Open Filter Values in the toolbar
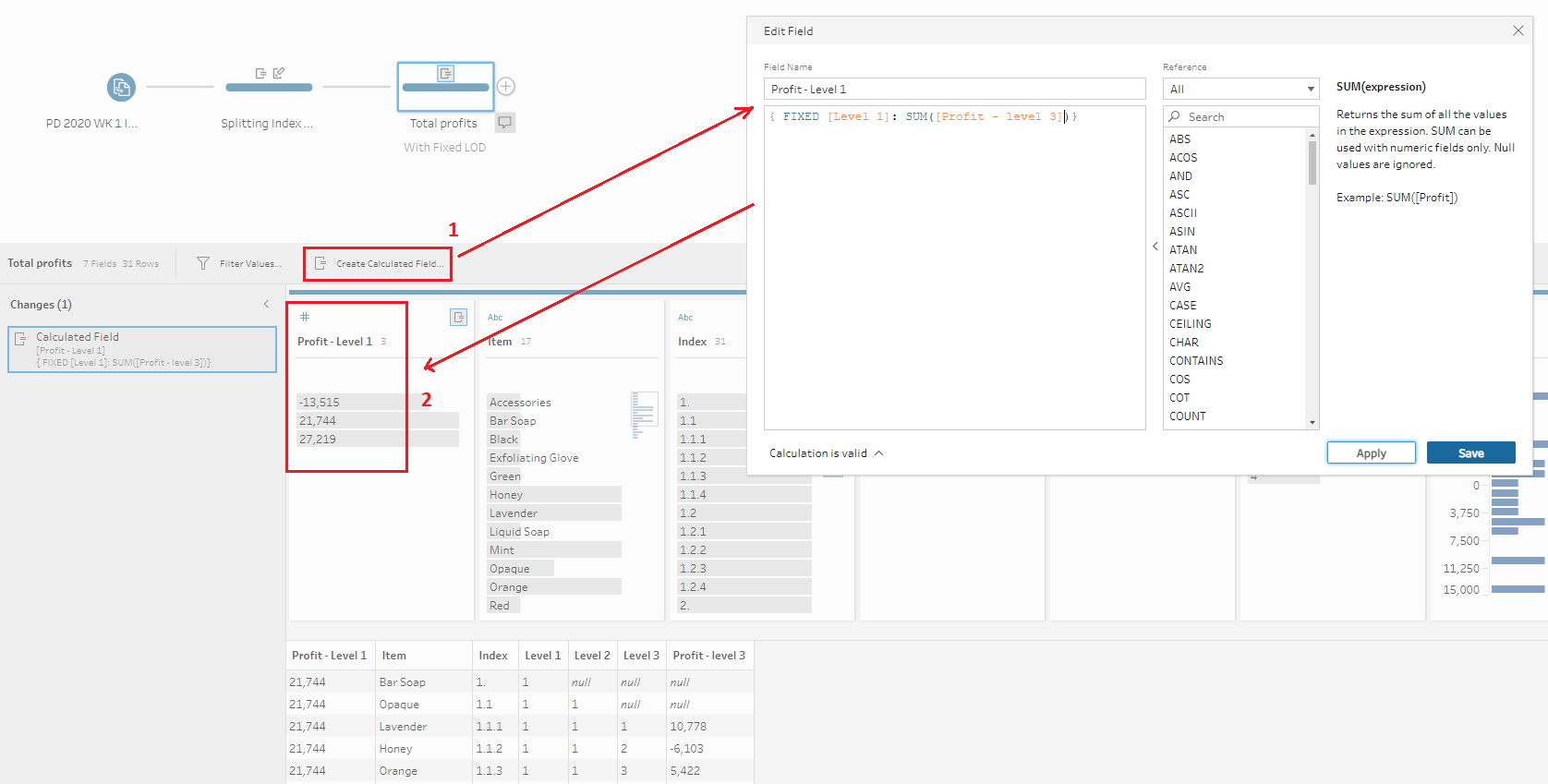Viewport: 1548px width, 784px height. point(240,264)
